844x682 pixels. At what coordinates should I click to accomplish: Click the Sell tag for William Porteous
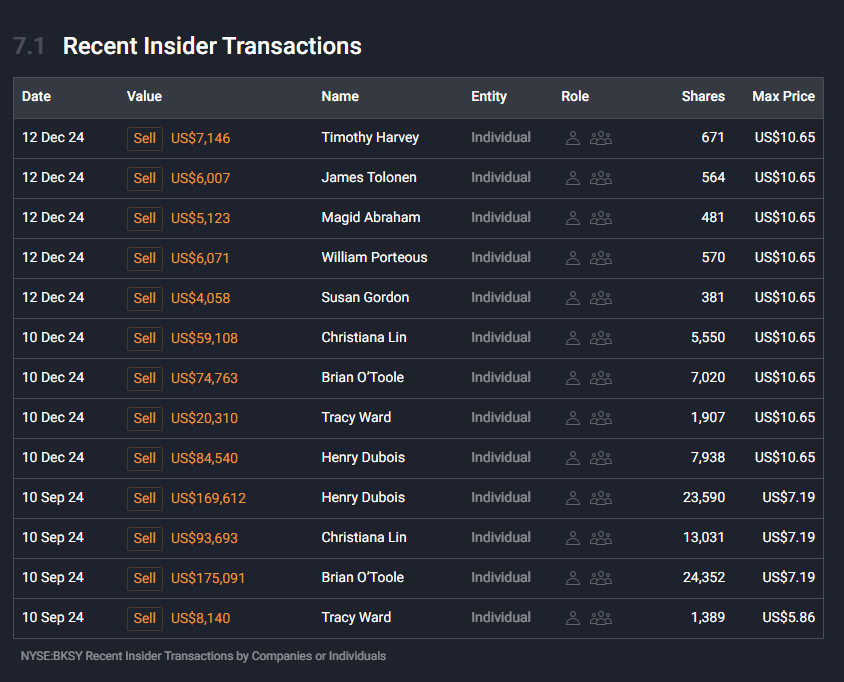pos(145,258)
